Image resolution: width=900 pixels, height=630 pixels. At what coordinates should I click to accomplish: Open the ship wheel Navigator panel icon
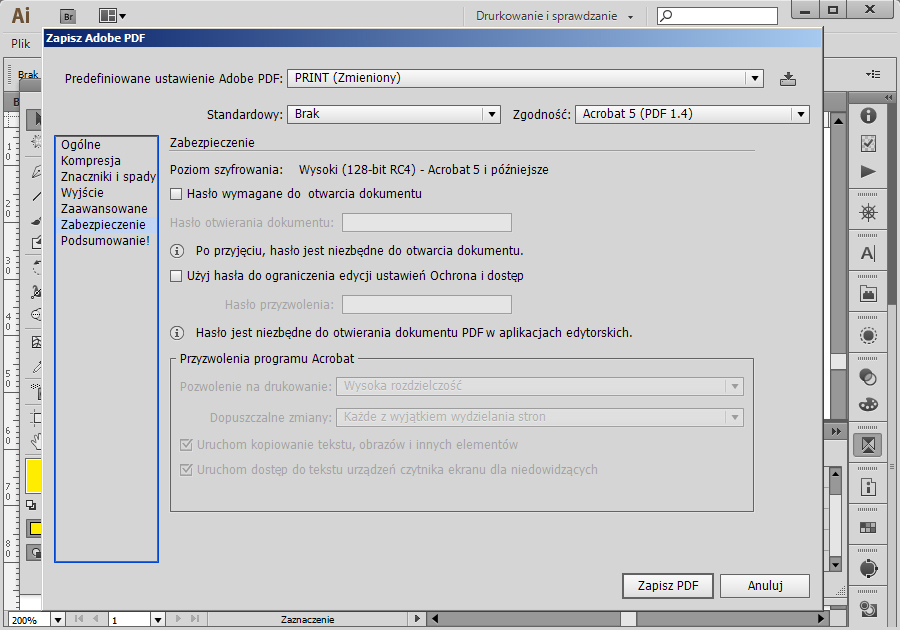coord(868,213)
